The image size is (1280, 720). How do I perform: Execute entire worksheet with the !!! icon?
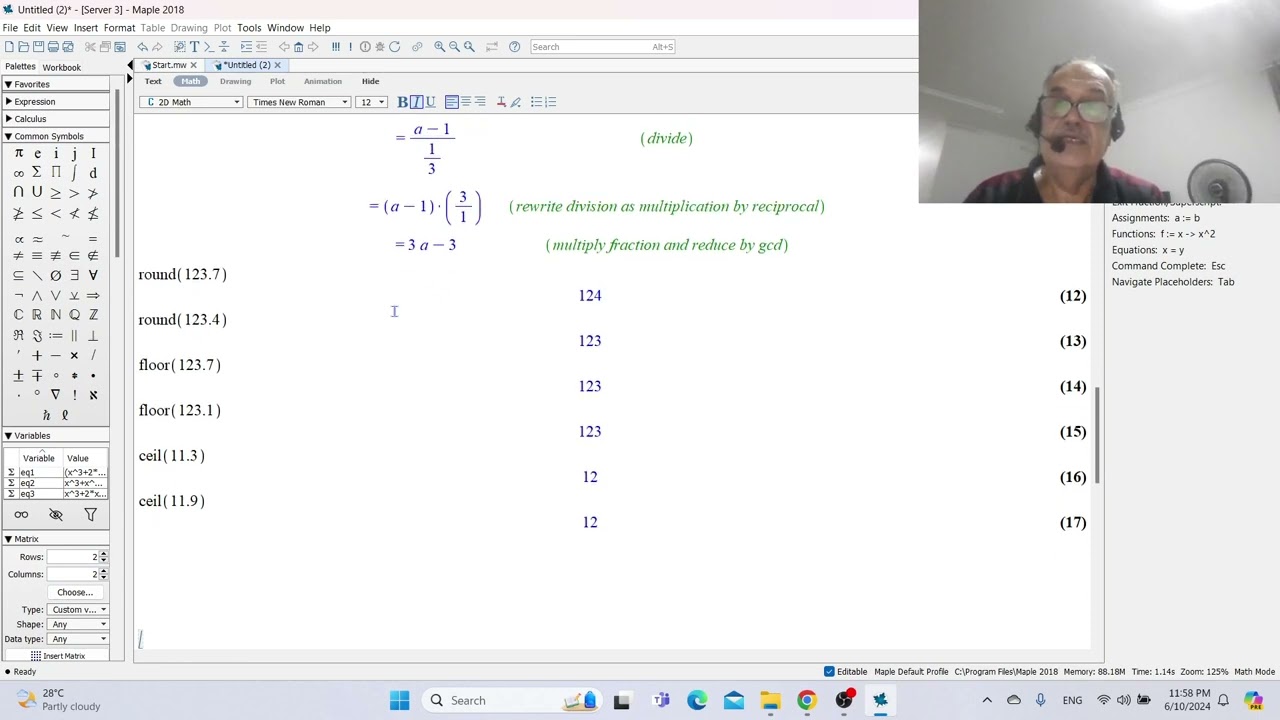pyautogui.click(x=335, y=46)
